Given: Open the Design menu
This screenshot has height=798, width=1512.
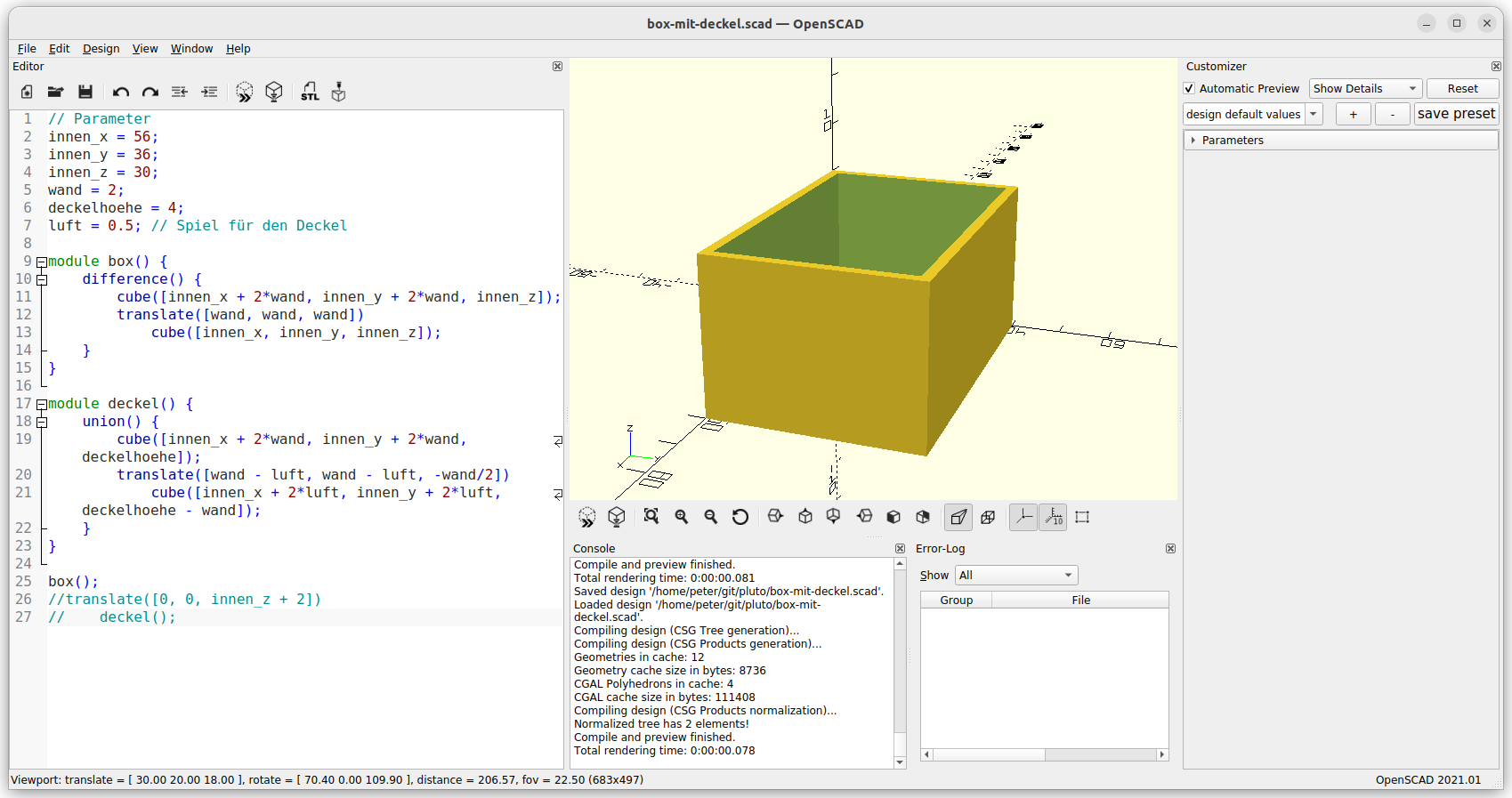Looking at the screenshot, I should [101, 49].
